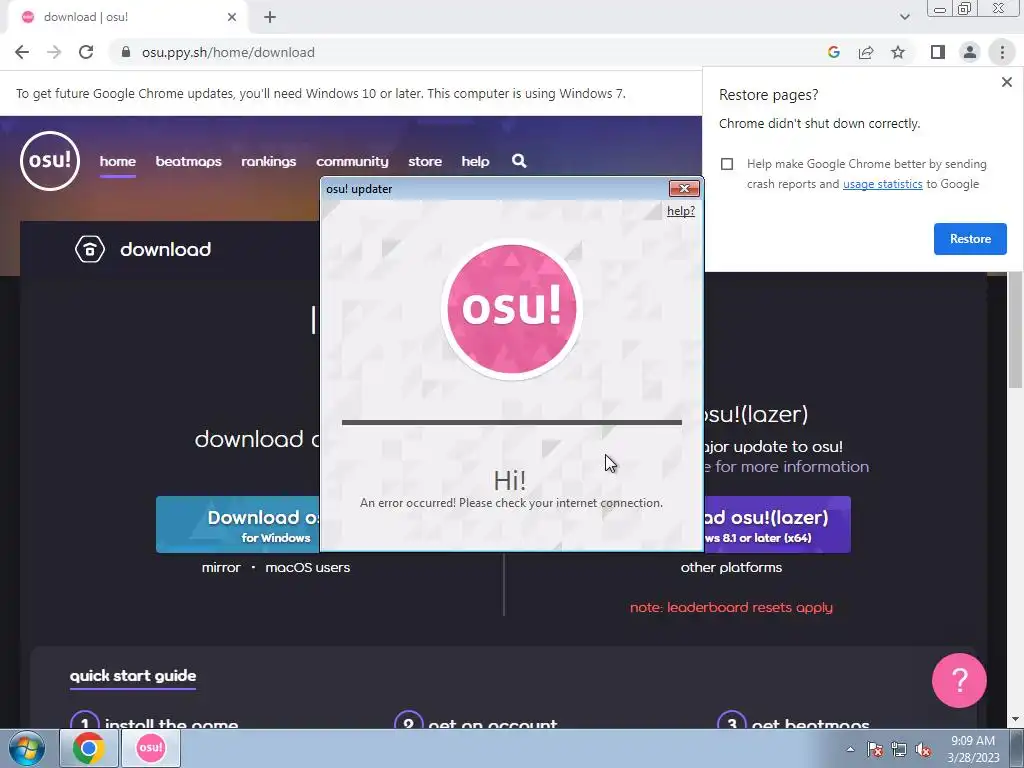Screen dimensions: 1024x768
Task: Click the Google icon in address bar
Action: pos(833,52)
